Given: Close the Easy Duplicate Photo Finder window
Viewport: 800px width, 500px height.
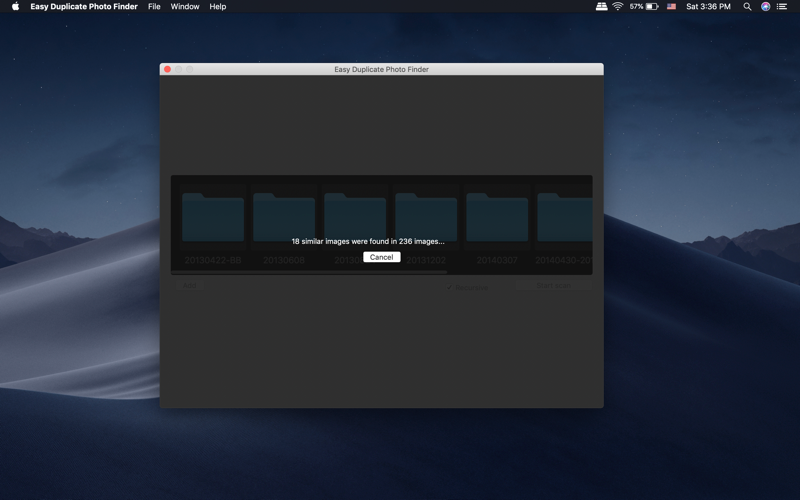Looking at the screenshot, I should 167,69.
